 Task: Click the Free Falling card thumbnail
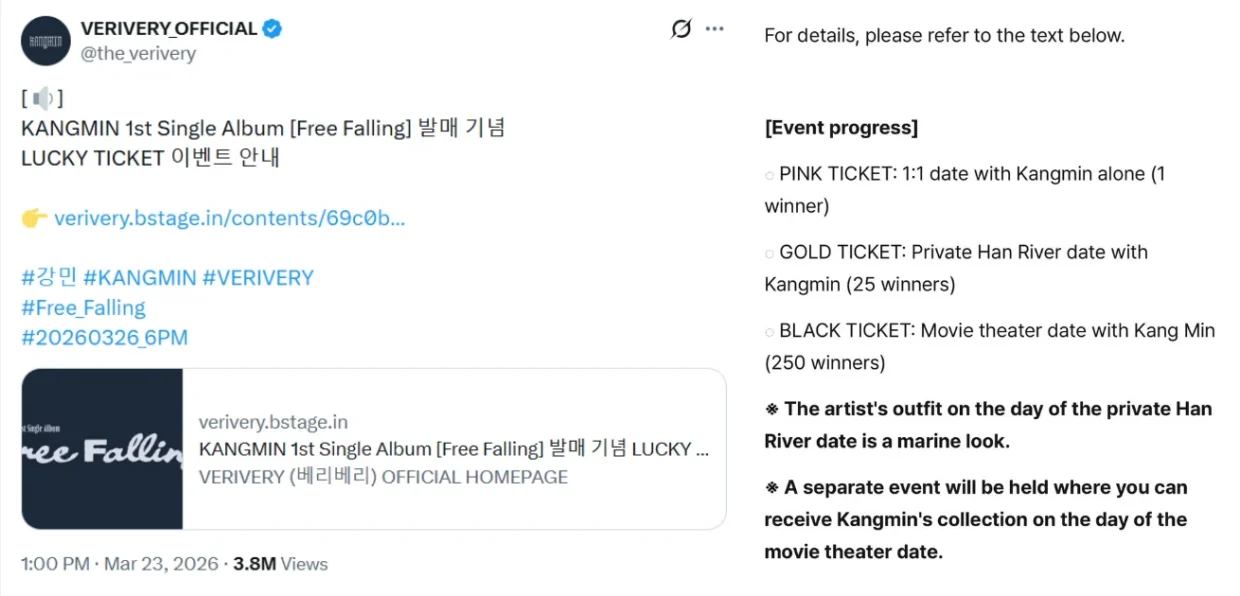(102, 449)
